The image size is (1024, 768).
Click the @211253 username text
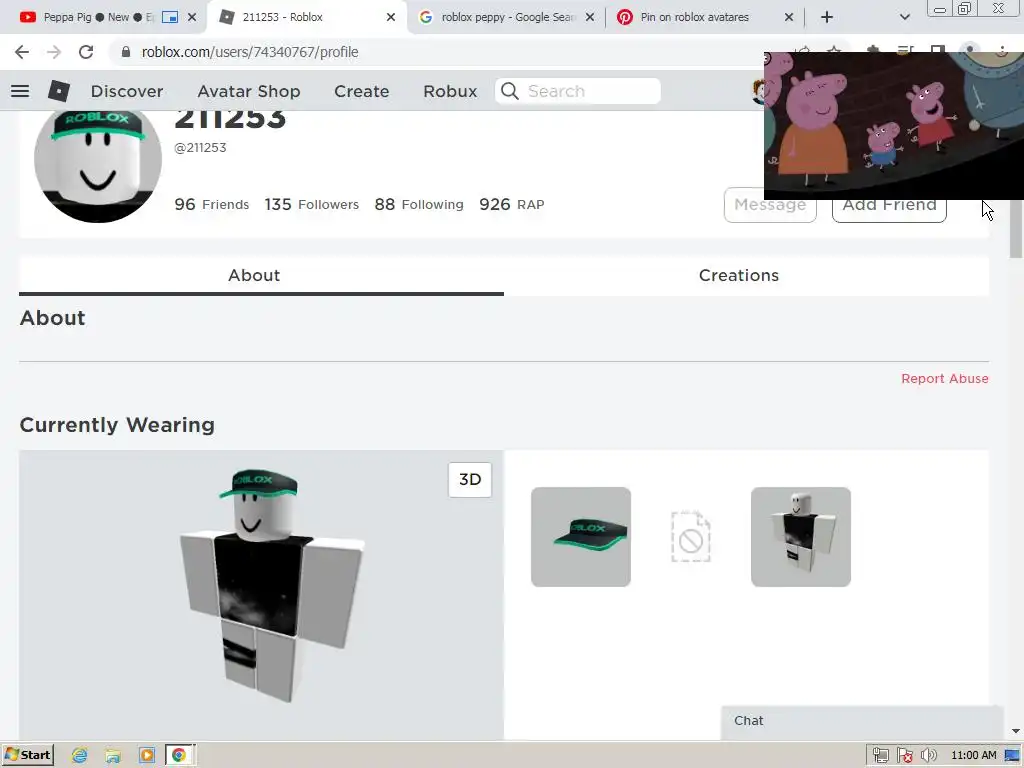[x=200, y=148]
